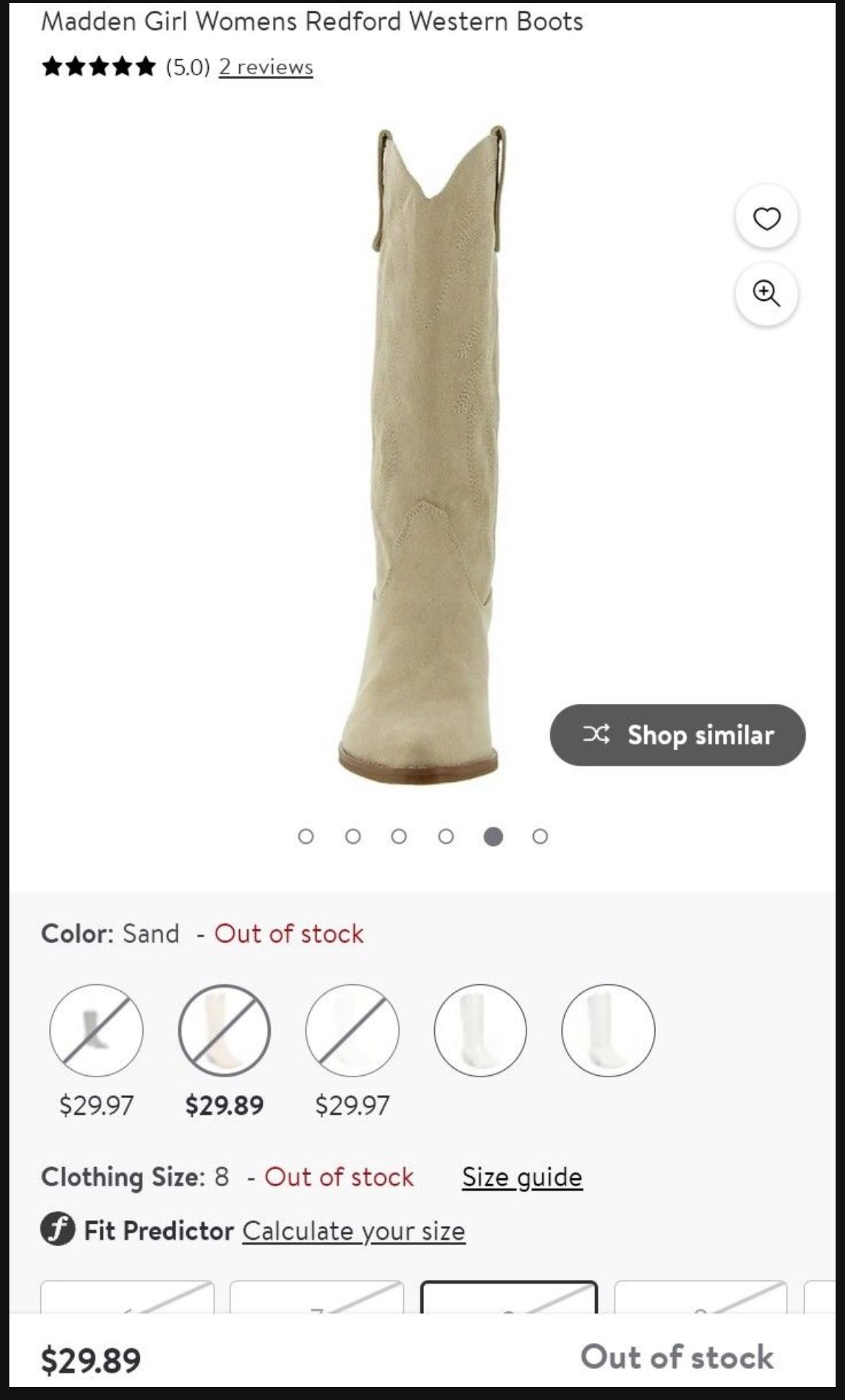
Task: Click Calculate your size link
Action: (354, 1230)
